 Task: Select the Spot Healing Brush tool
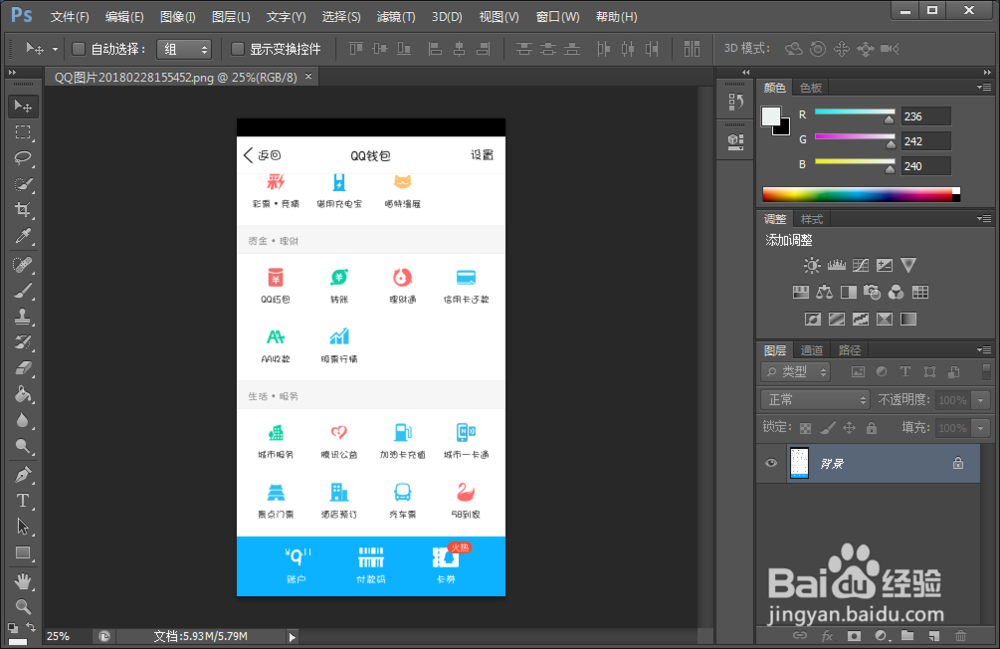pyautogui.click(x=23, y=265)
